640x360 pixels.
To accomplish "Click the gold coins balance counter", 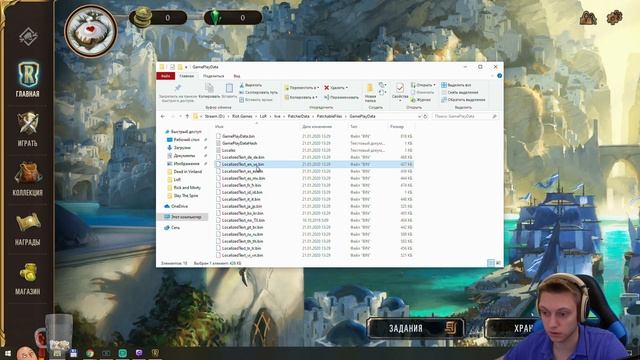I will point(158,18).
